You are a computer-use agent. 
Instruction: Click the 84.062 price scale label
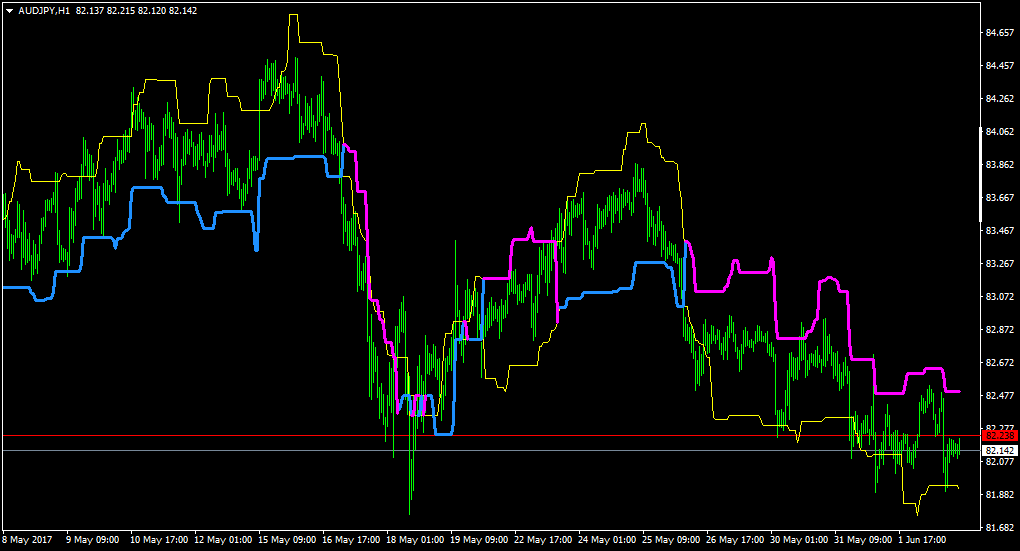click(1000, 131)
